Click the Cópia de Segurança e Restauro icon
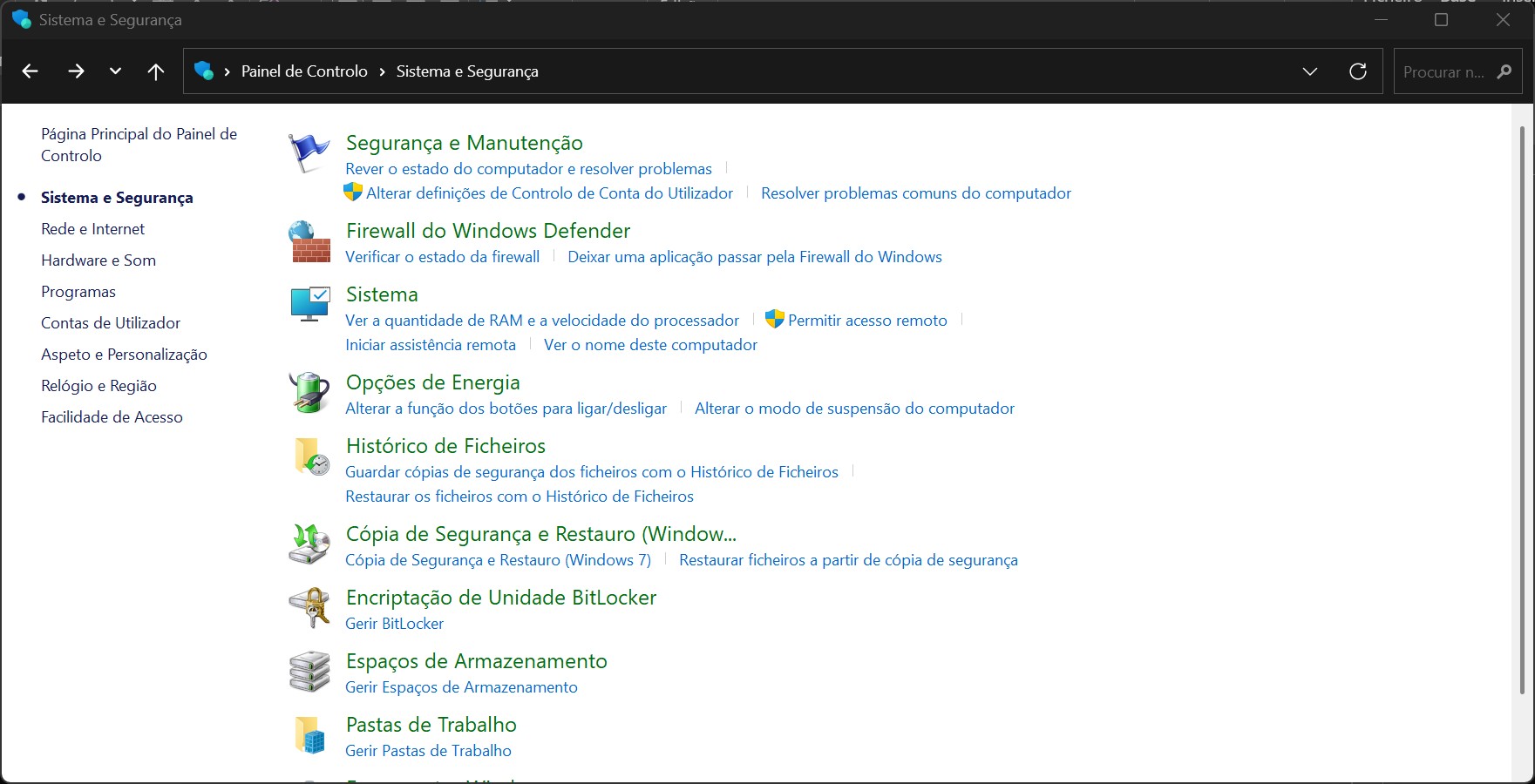Screen dimensions: 1535x784 coord(309,544)
